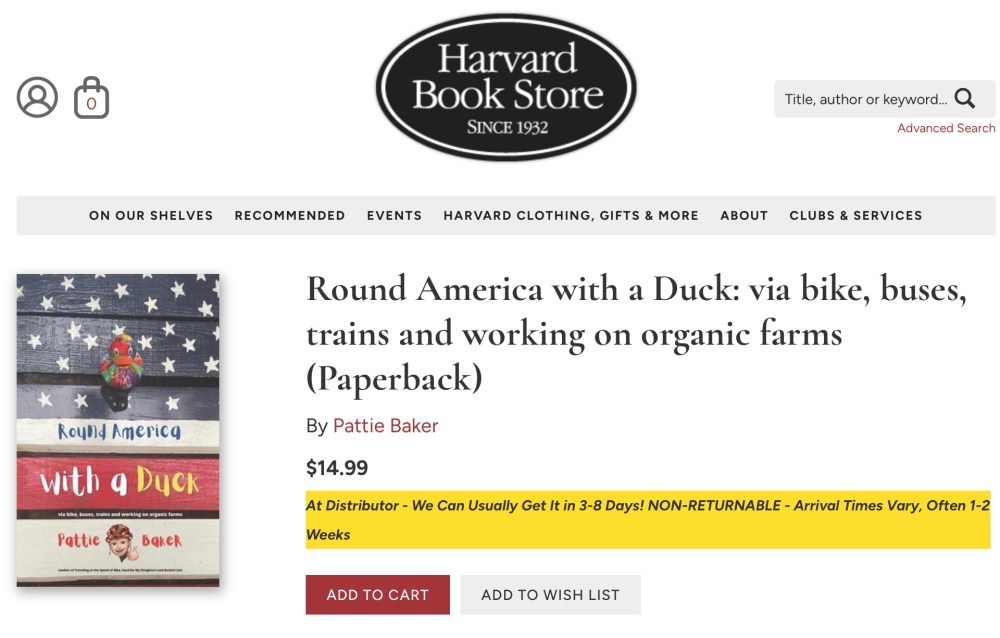
Task: Click the cart item count number
Action: pos(91,104)
